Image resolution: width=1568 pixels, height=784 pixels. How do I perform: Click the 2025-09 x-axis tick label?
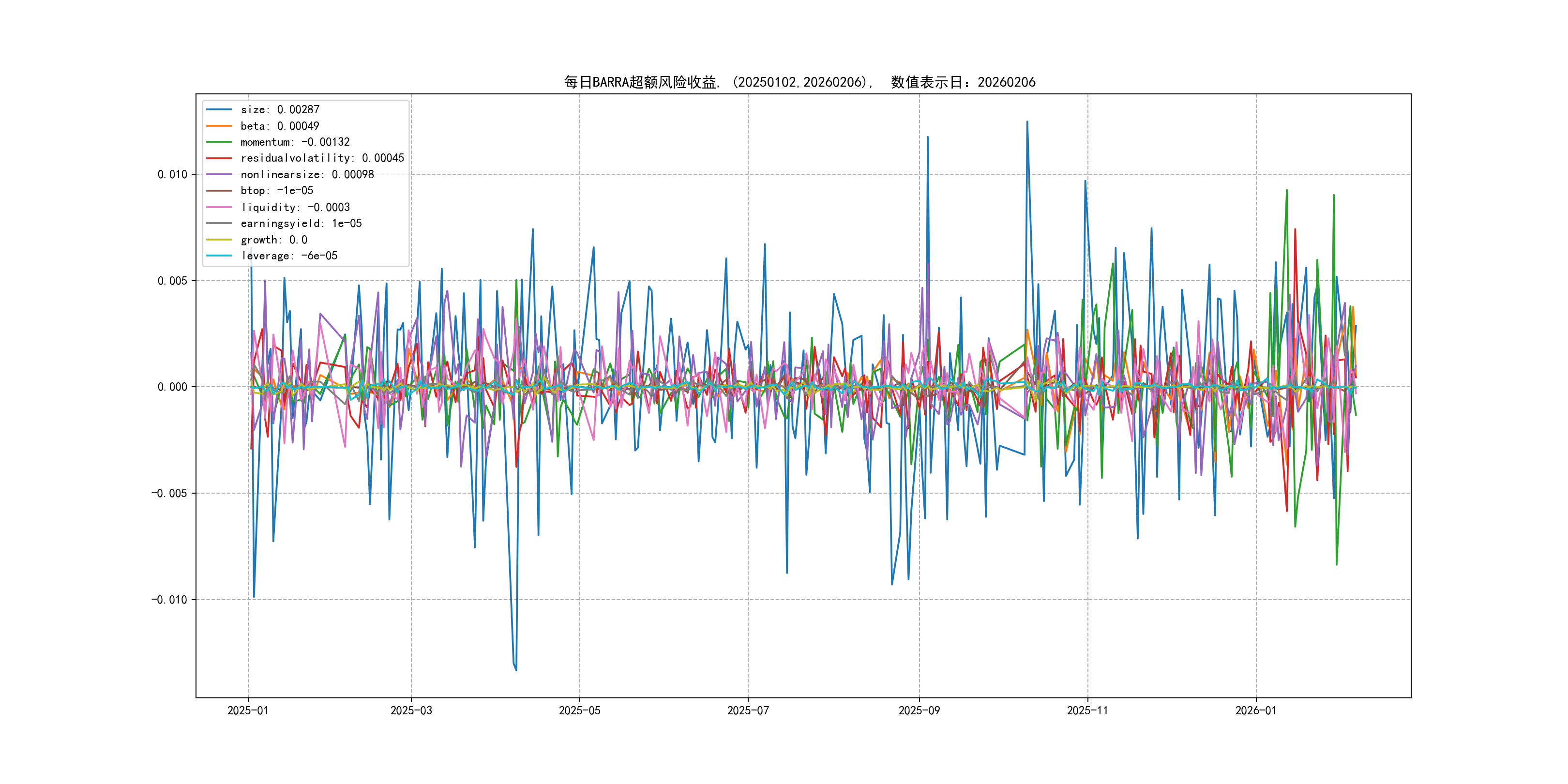919,710
